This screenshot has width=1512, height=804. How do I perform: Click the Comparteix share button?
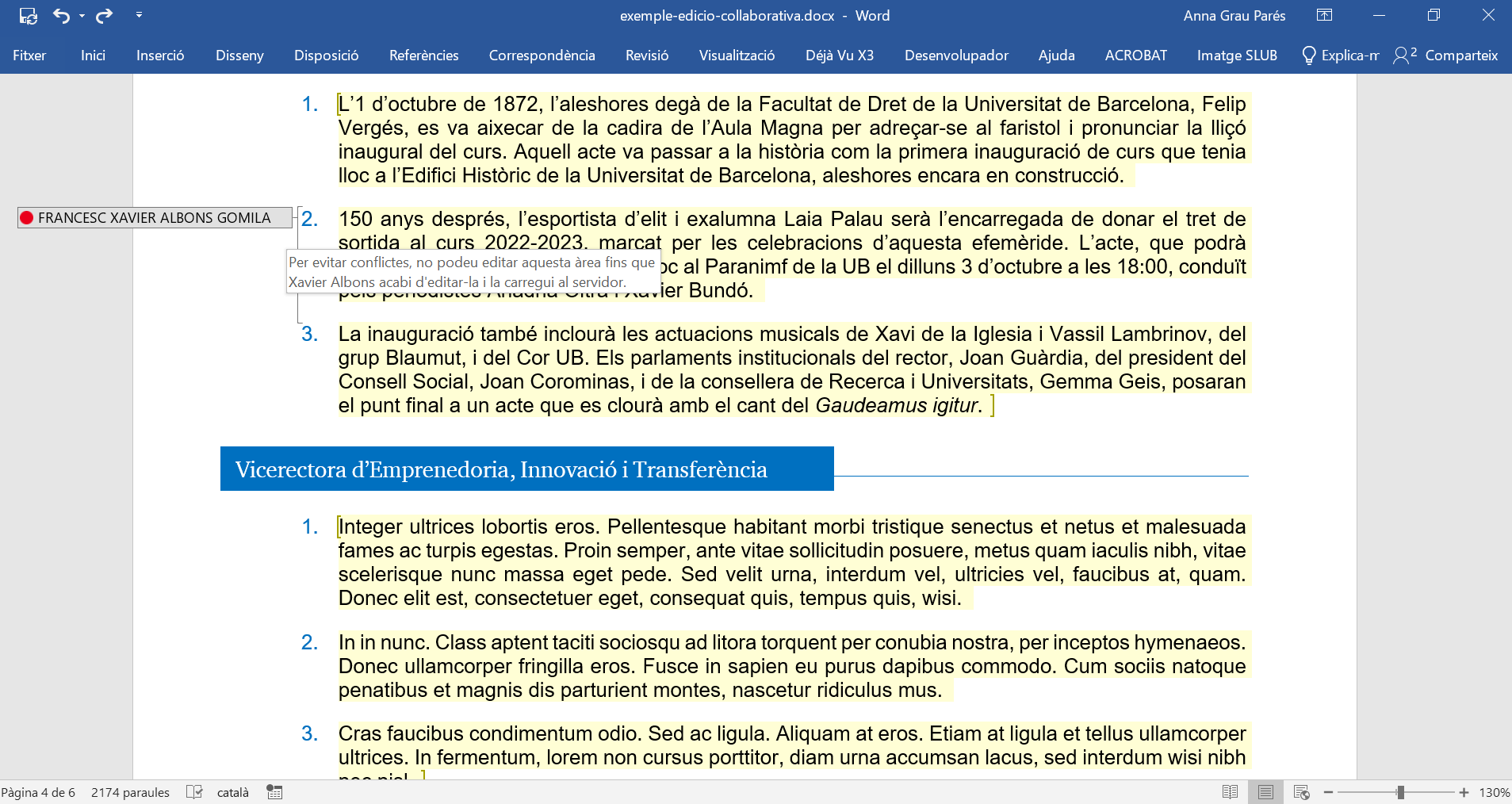point(1446,56)
